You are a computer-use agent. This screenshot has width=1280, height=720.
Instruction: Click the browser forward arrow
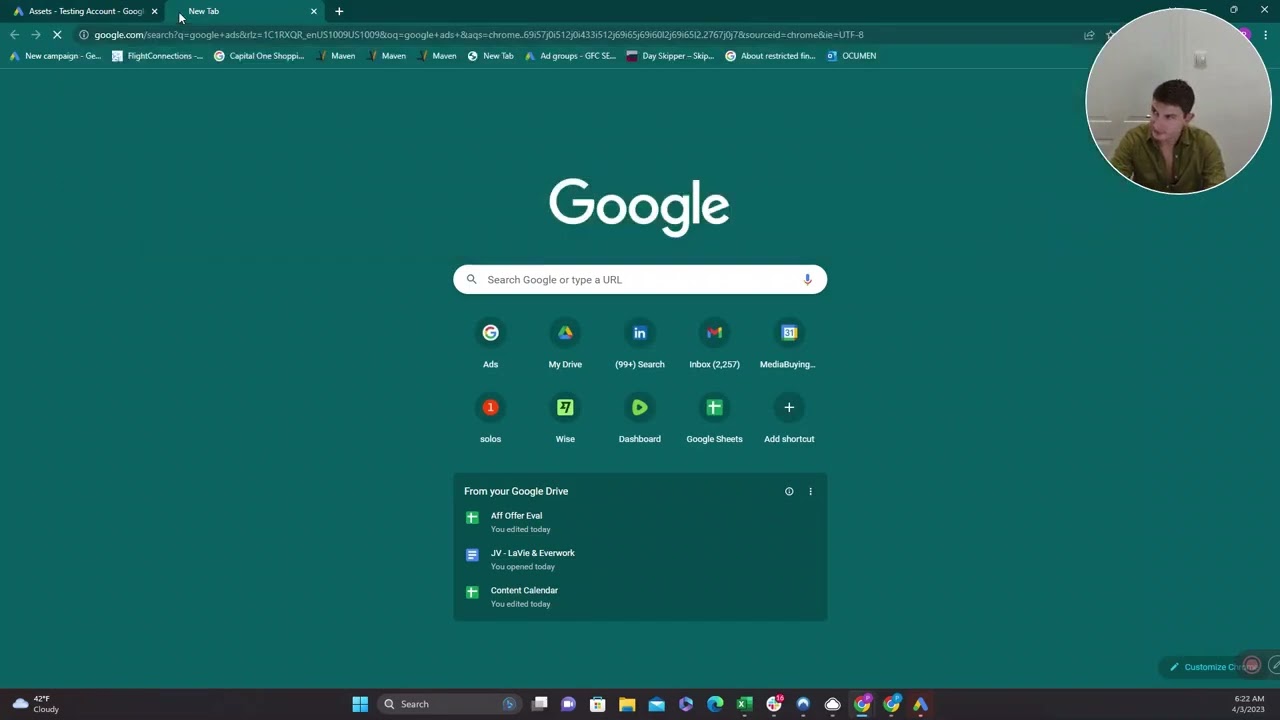[35, 35]
